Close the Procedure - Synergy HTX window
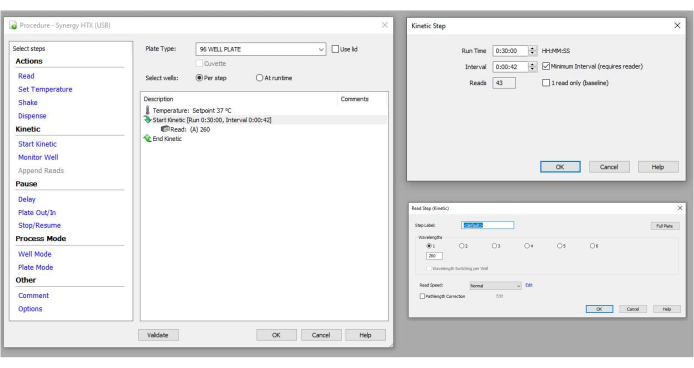This screenshot has width=694, height=368. (x=385, y=25)
